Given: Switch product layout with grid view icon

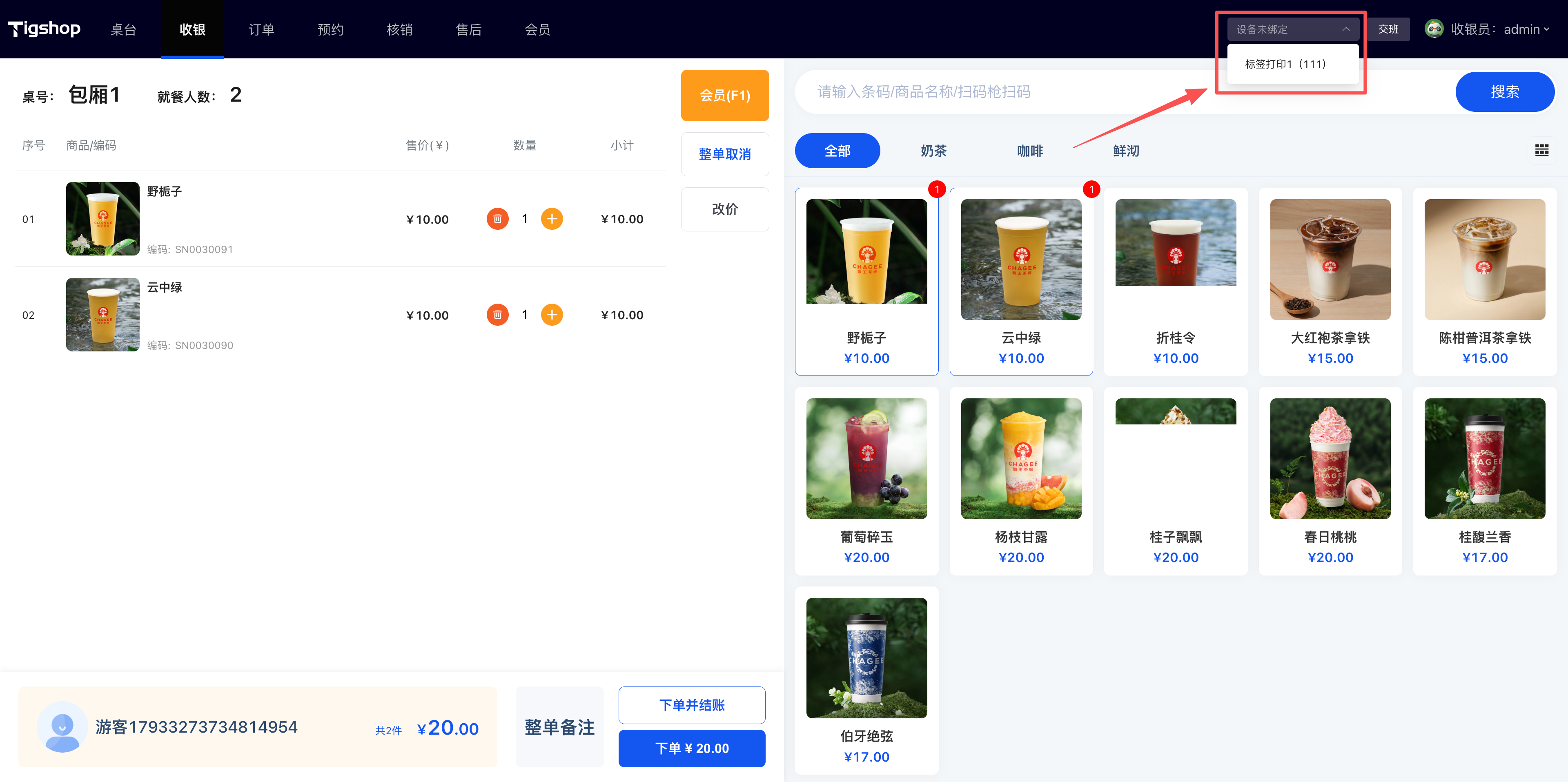Looking at the screenshot, I should [x=1541, y=150].
